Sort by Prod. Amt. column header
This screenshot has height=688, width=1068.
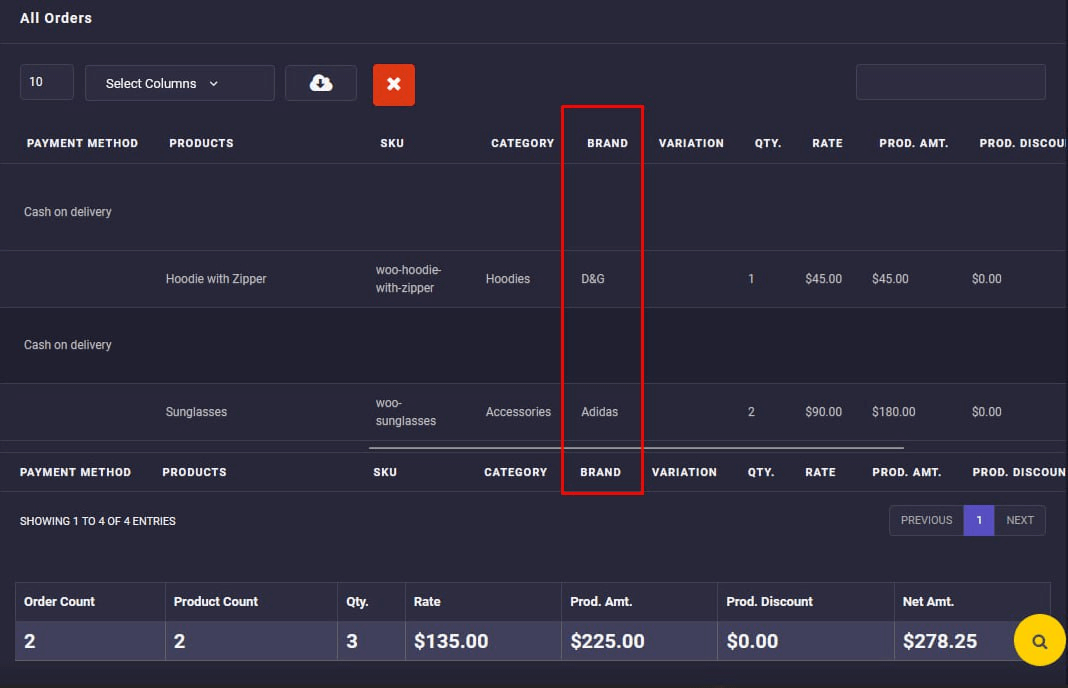(913, 143)
